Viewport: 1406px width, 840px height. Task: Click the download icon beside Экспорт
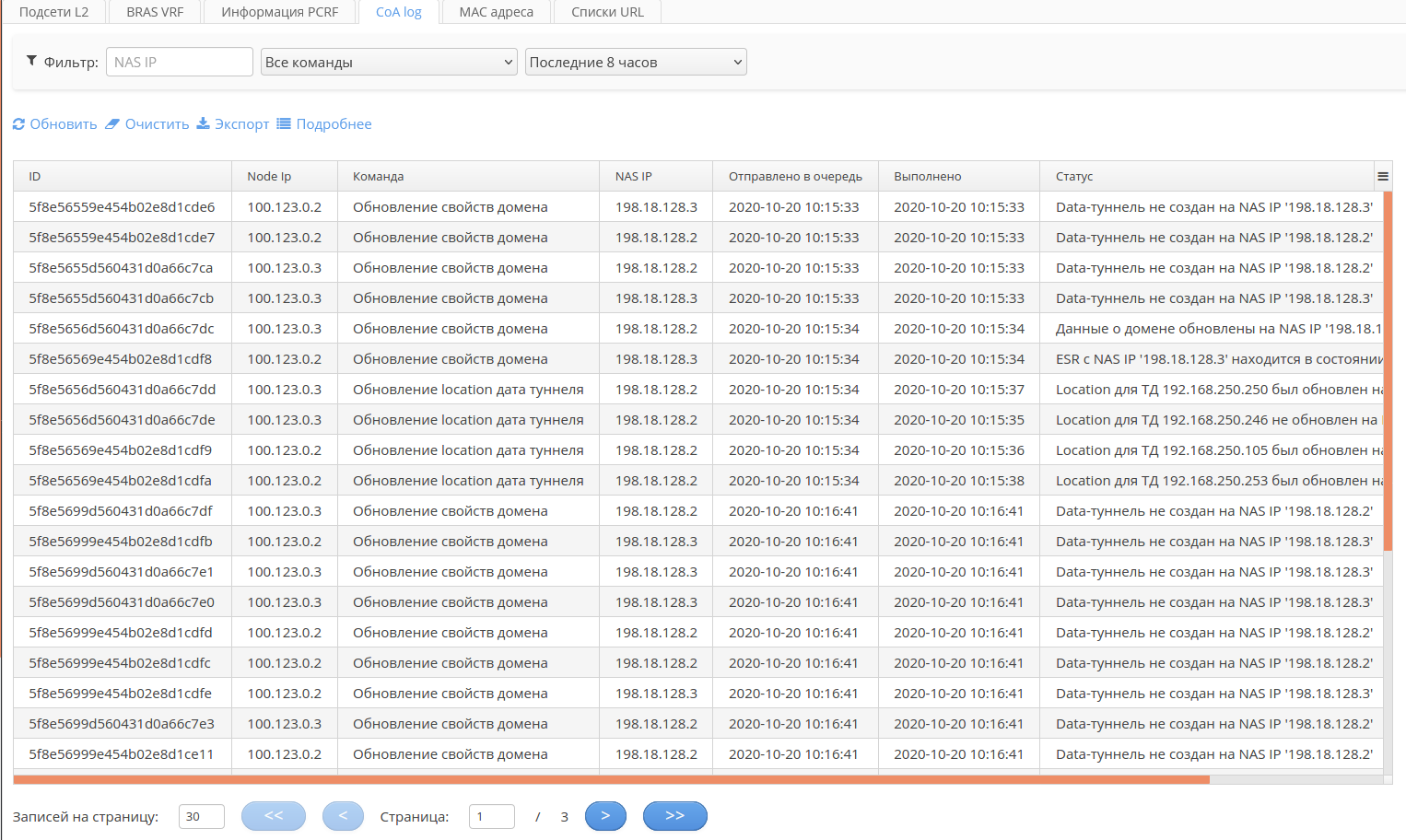(204, 124)
